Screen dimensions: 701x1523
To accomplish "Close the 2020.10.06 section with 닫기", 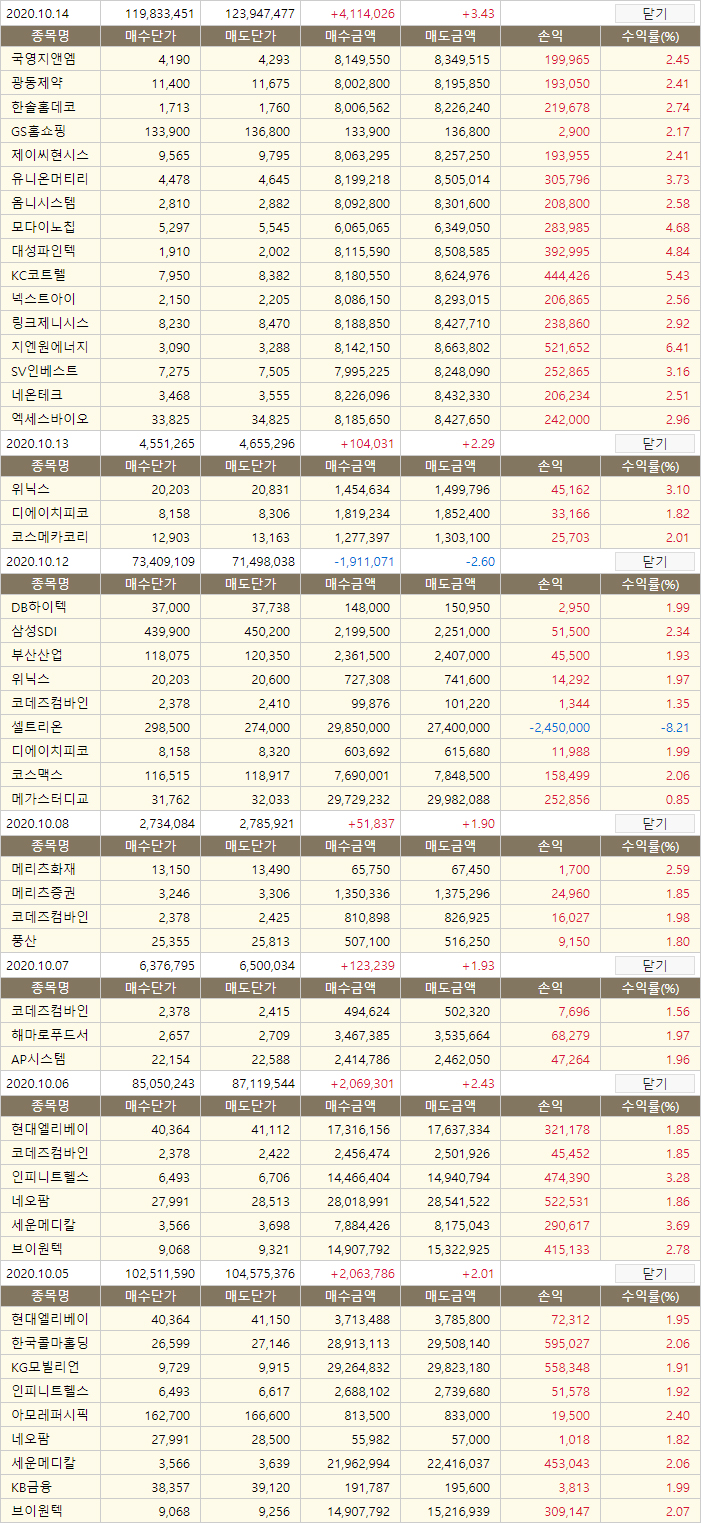I will click(x=654, y=1083).
